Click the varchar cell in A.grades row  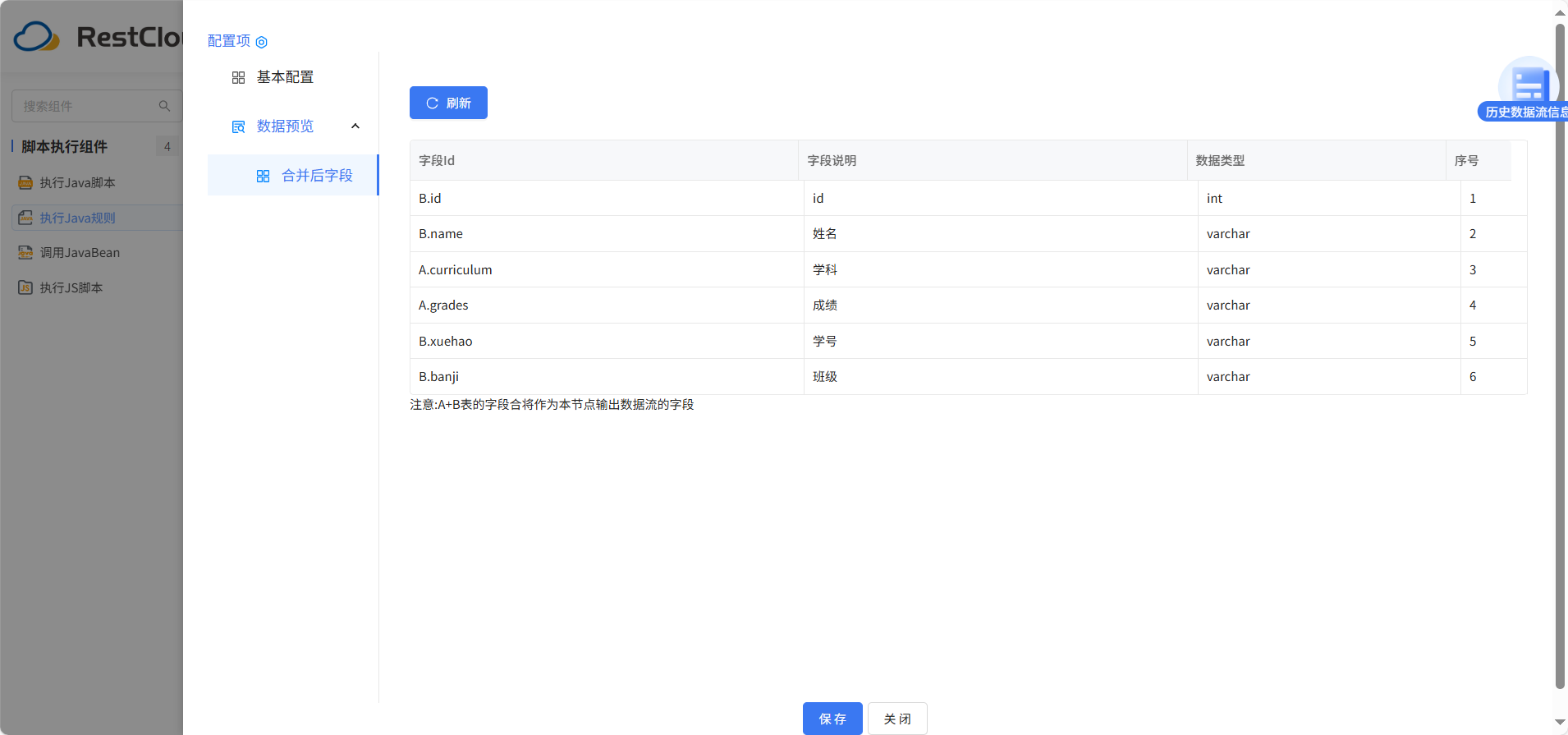[1329, 305]
